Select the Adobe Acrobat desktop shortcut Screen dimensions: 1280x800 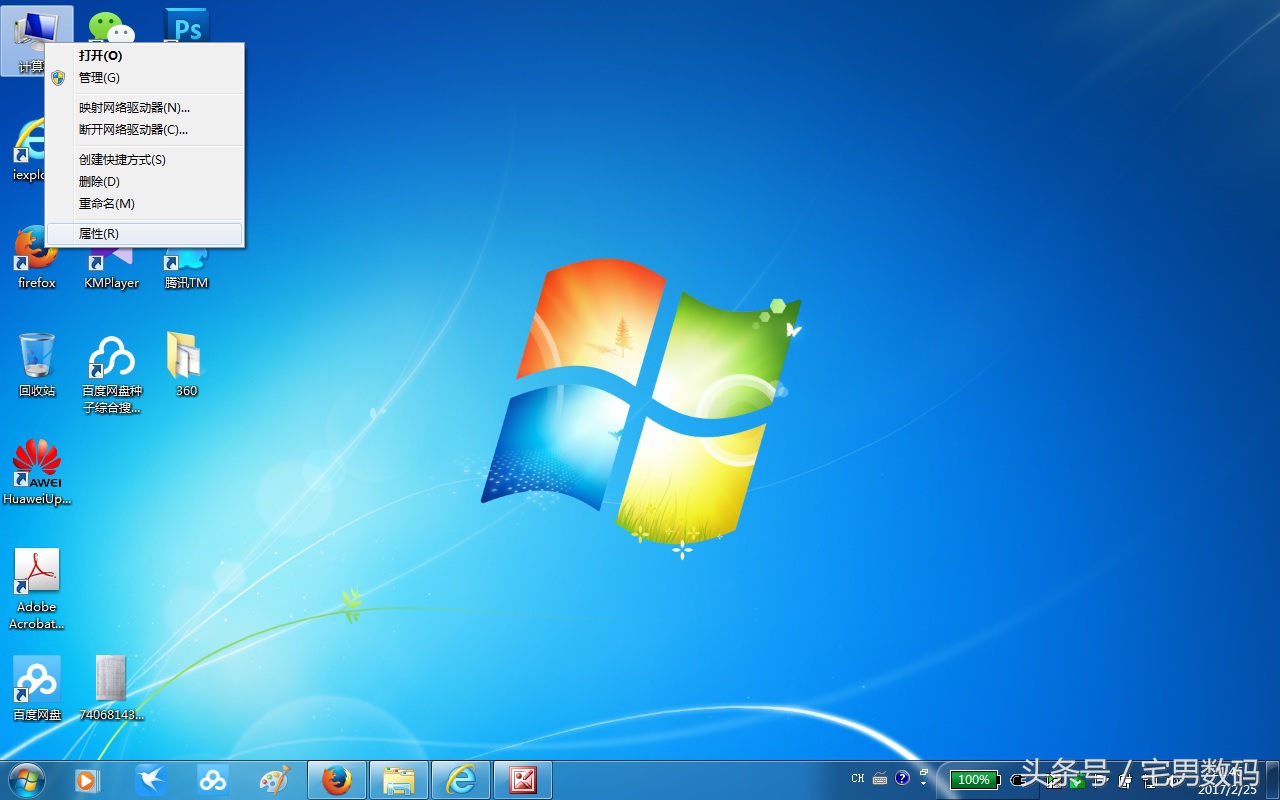coord(37,589)
